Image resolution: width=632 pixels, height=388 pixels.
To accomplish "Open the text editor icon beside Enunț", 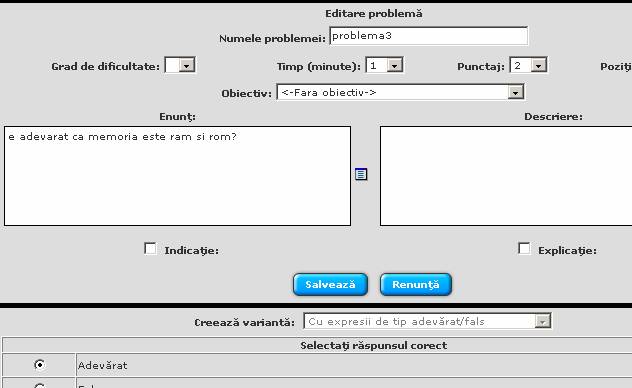I will coord(361,174).
